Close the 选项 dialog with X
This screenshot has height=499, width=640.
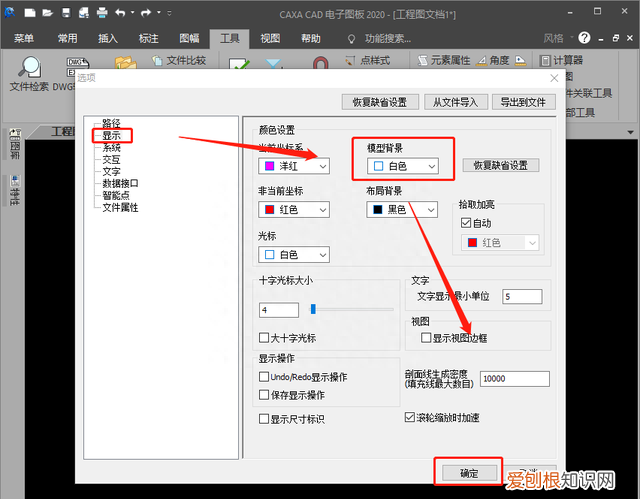pyautogui.click(x=554, y=78)
